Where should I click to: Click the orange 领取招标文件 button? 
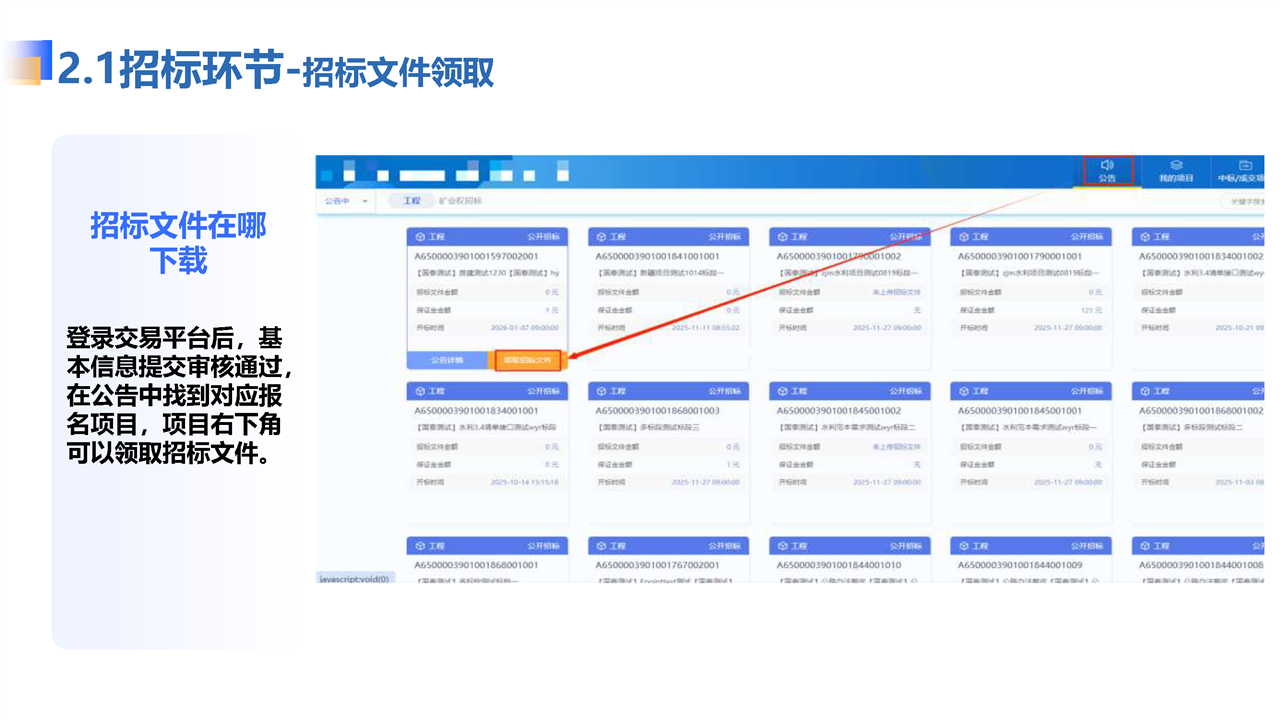pyautogui.click(x=528, y=360)
